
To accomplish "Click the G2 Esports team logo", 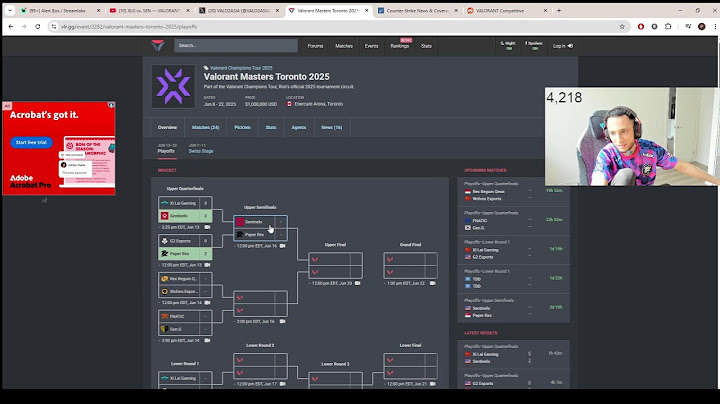I will [x=164, y=241].
